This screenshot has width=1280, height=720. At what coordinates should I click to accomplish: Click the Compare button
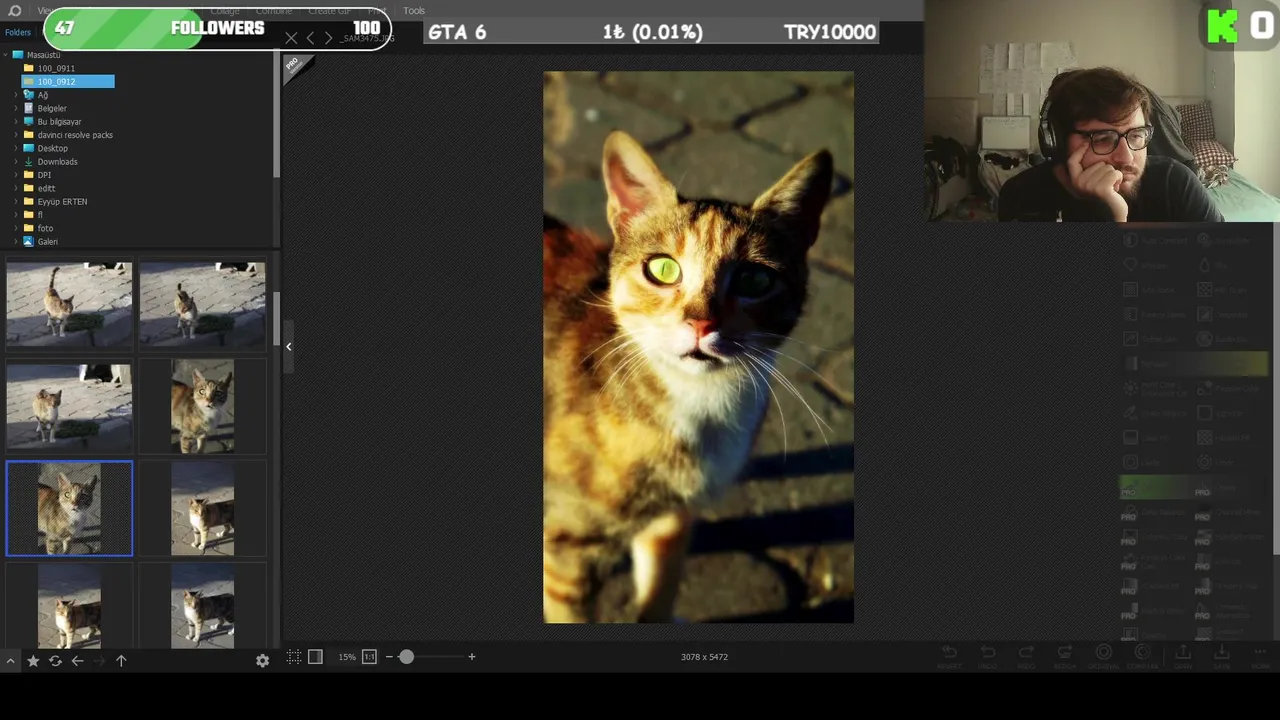coord(1142,657)
